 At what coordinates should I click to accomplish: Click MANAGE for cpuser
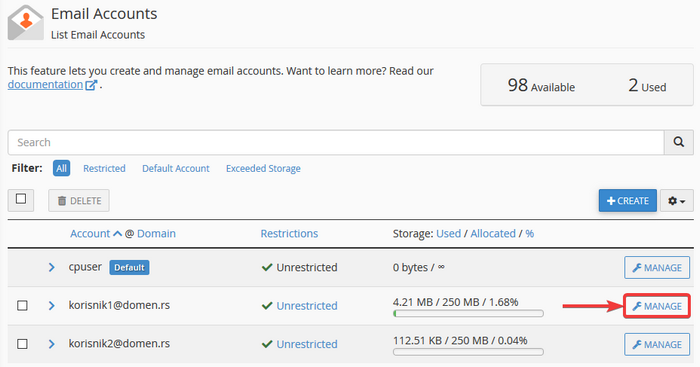657,267
